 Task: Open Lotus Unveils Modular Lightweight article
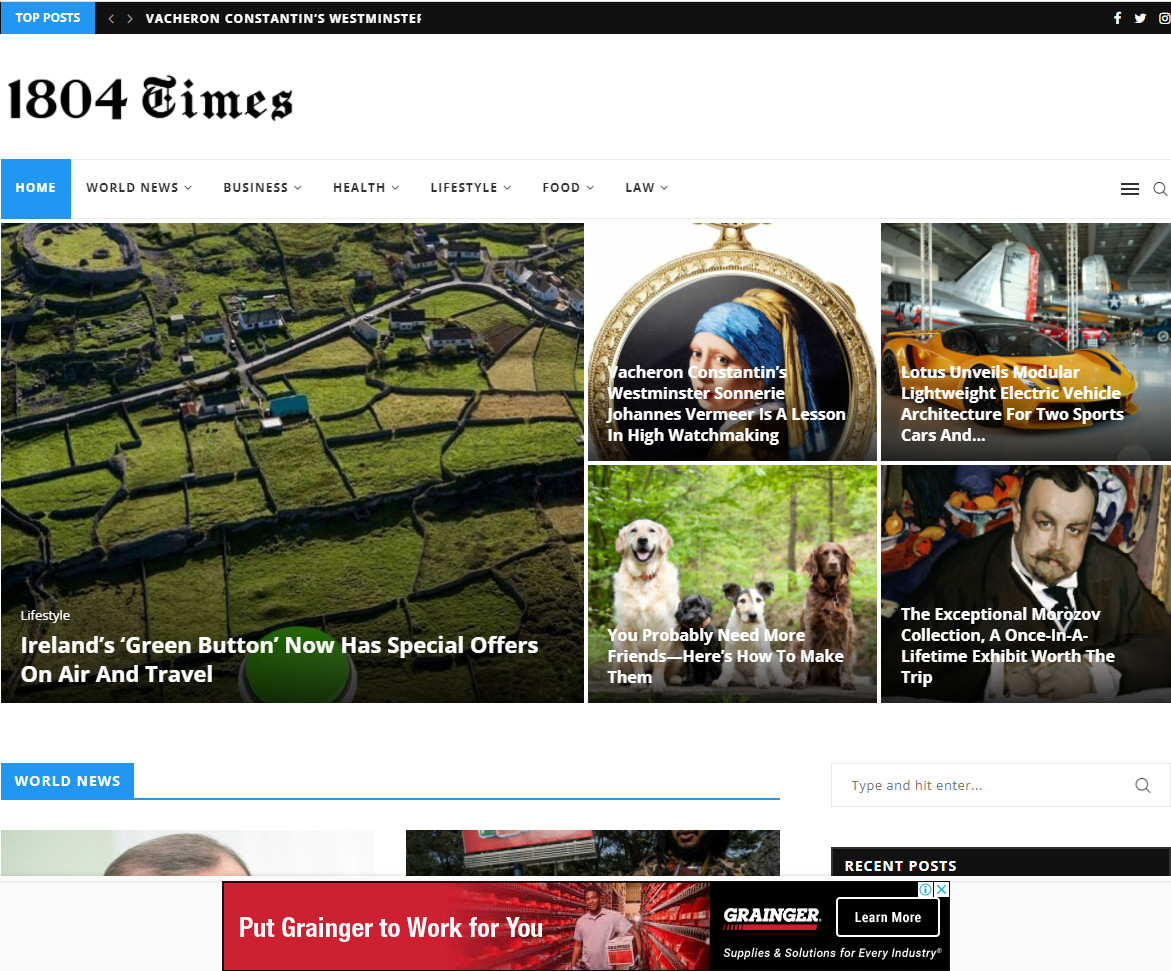tap(1012, 403)
